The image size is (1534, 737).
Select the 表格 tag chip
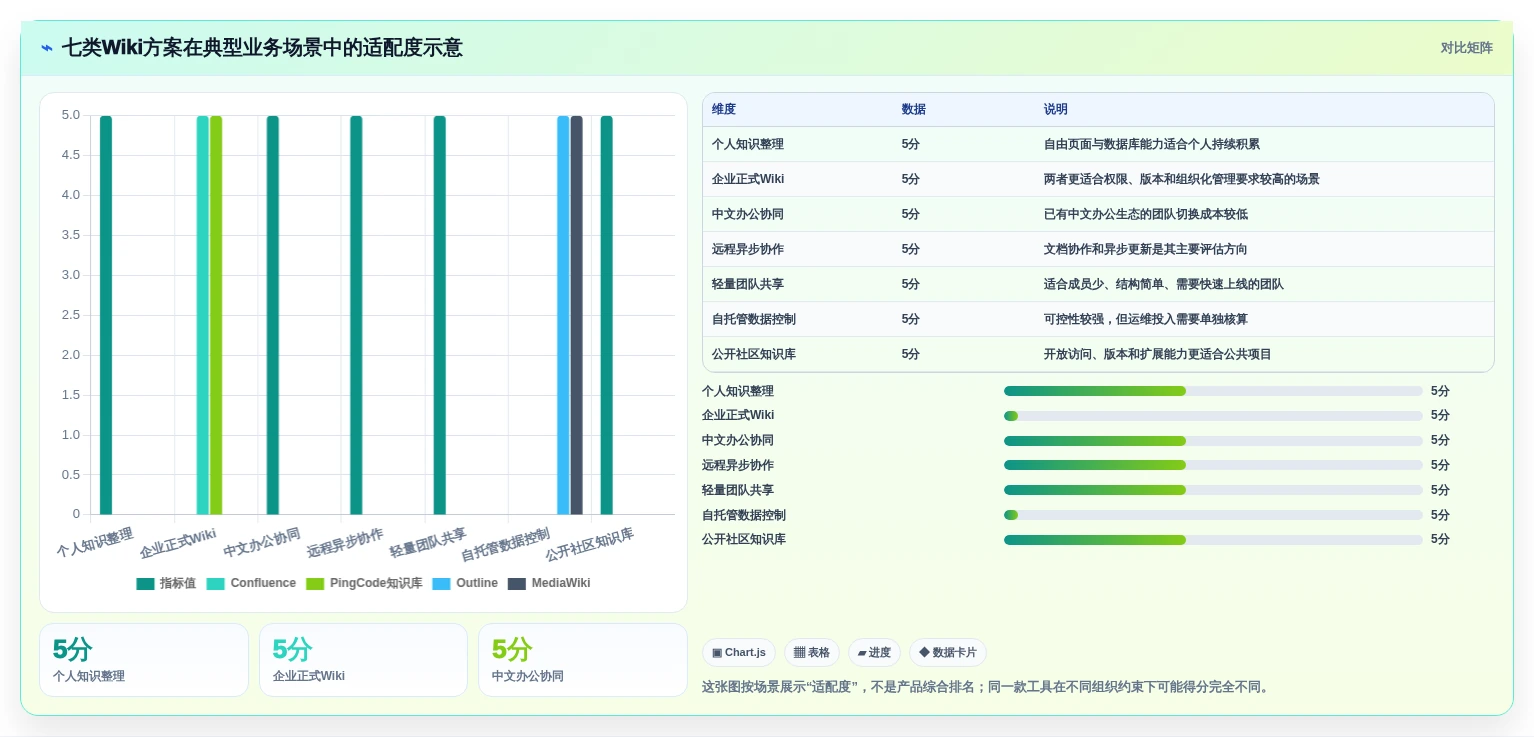(x=812, y=653)
